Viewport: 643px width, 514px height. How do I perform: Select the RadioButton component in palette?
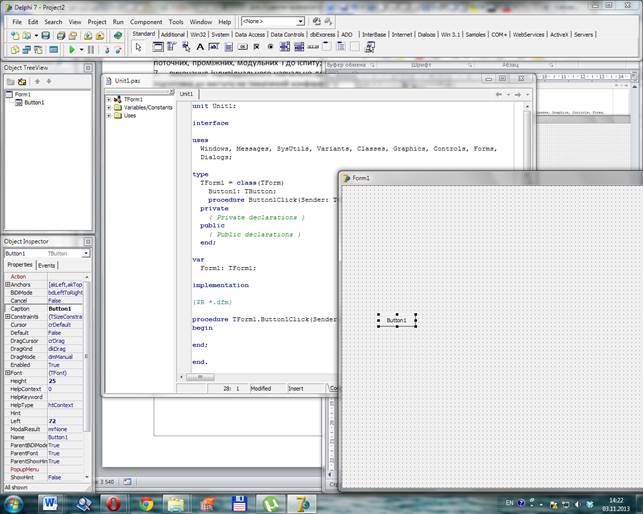270,47
